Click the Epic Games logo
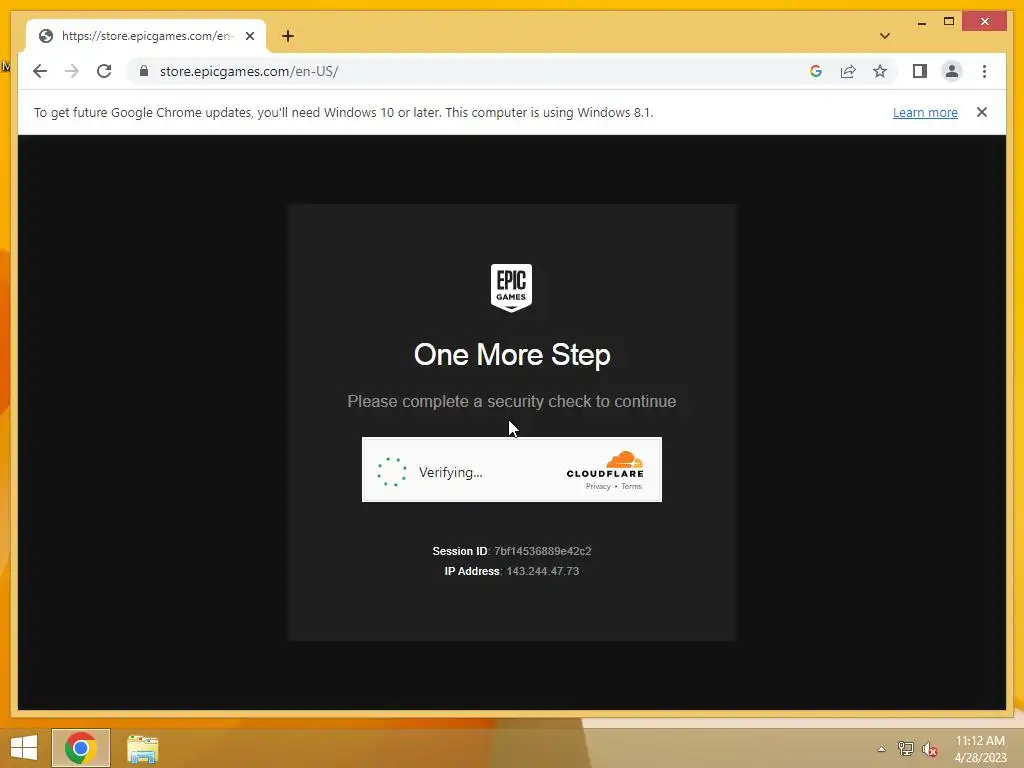1024x768 pixels. click(x=511, y=288)
